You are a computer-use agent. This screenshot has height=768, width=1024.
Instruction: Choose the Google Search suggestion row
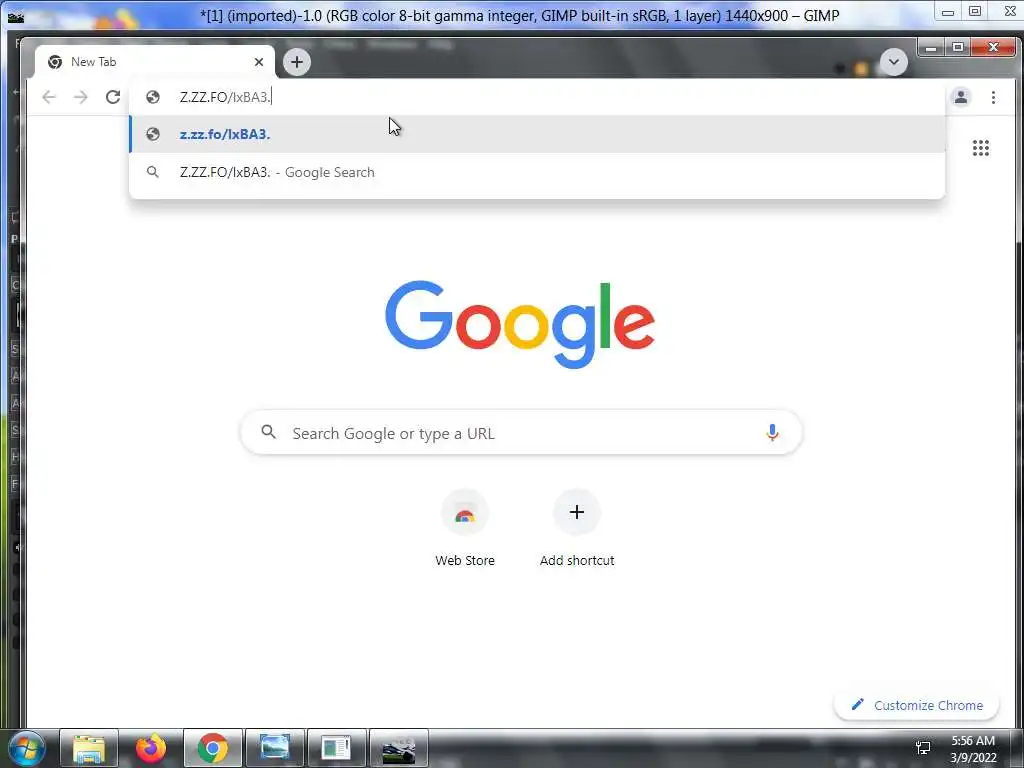click(537, 172)
